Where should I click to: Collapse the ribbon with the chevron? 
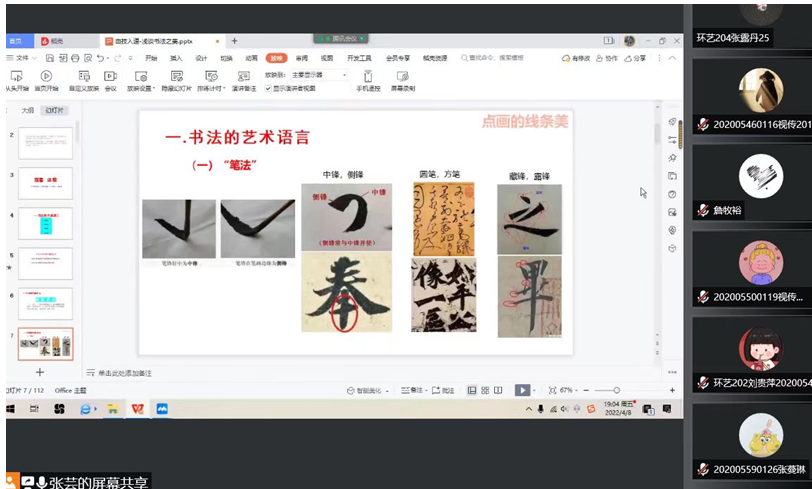[672, 58]
